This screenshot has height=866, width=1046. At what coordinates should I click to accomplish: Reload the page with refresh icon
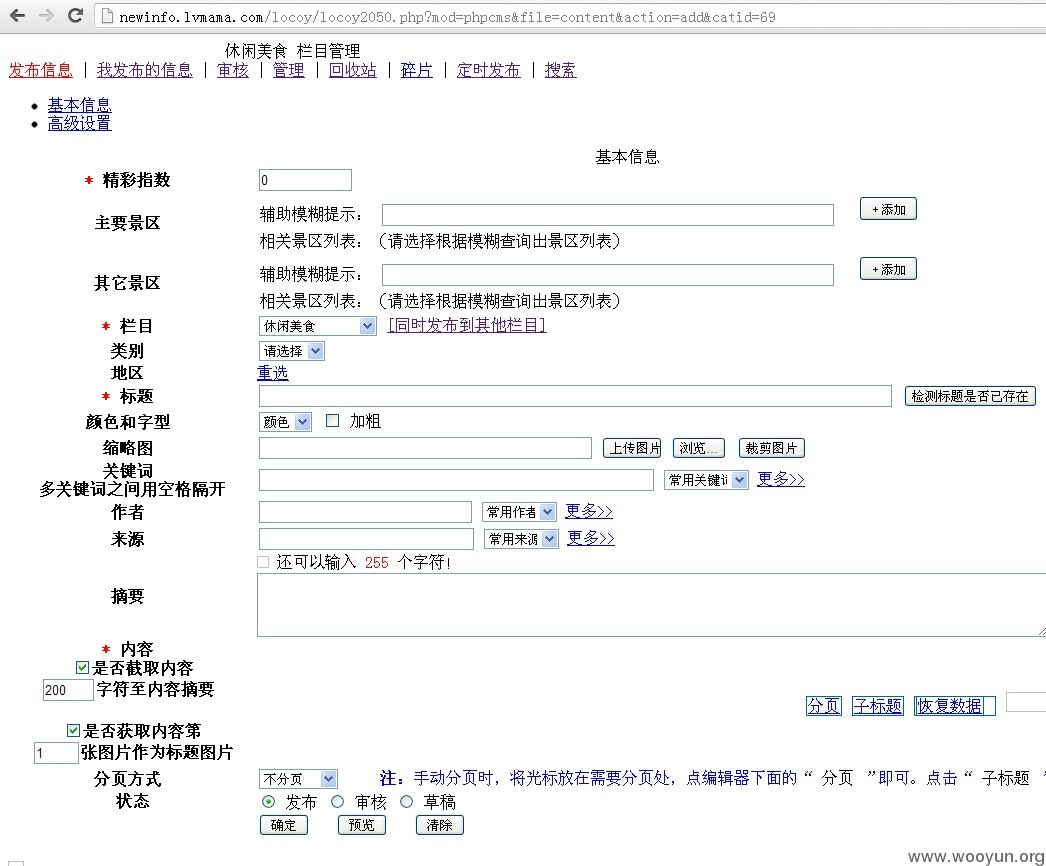click(x=75, y=15)
